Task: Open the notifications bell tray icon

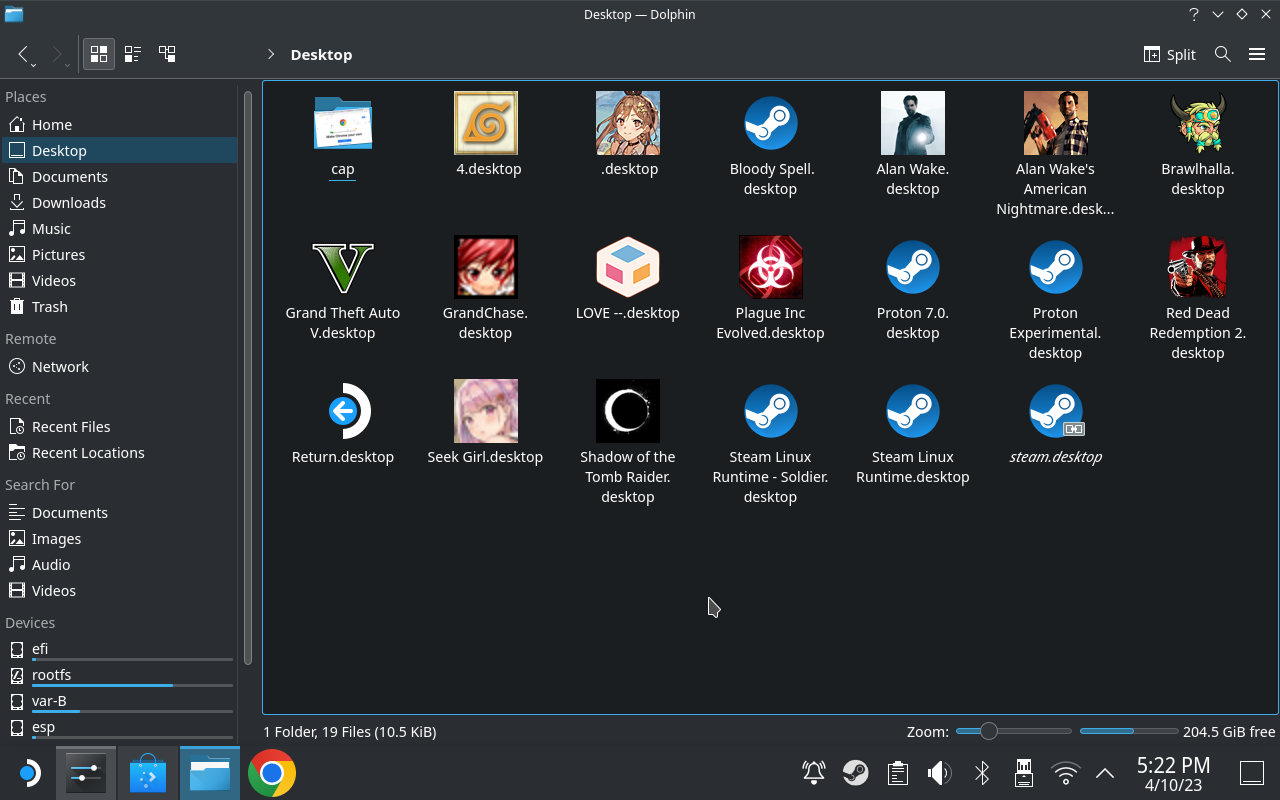Action: tap(814, 773)
